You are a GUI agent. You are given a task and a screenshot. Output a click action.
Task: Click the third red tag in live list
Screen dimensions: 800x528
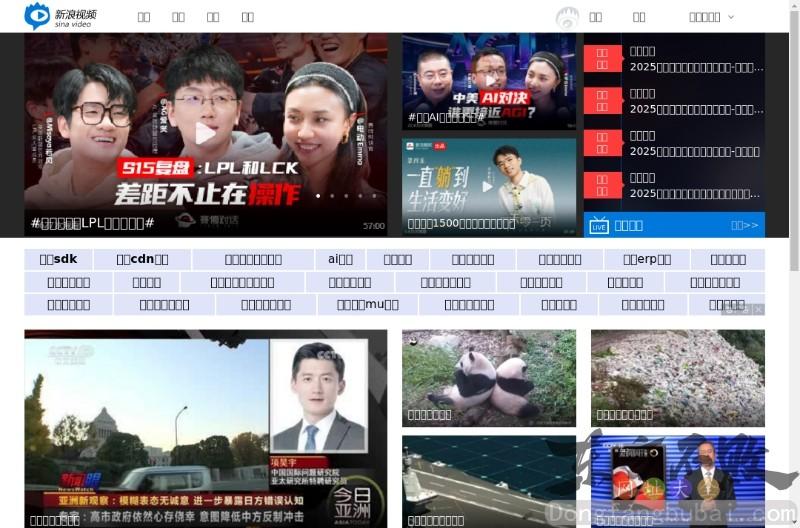(603, 143)
